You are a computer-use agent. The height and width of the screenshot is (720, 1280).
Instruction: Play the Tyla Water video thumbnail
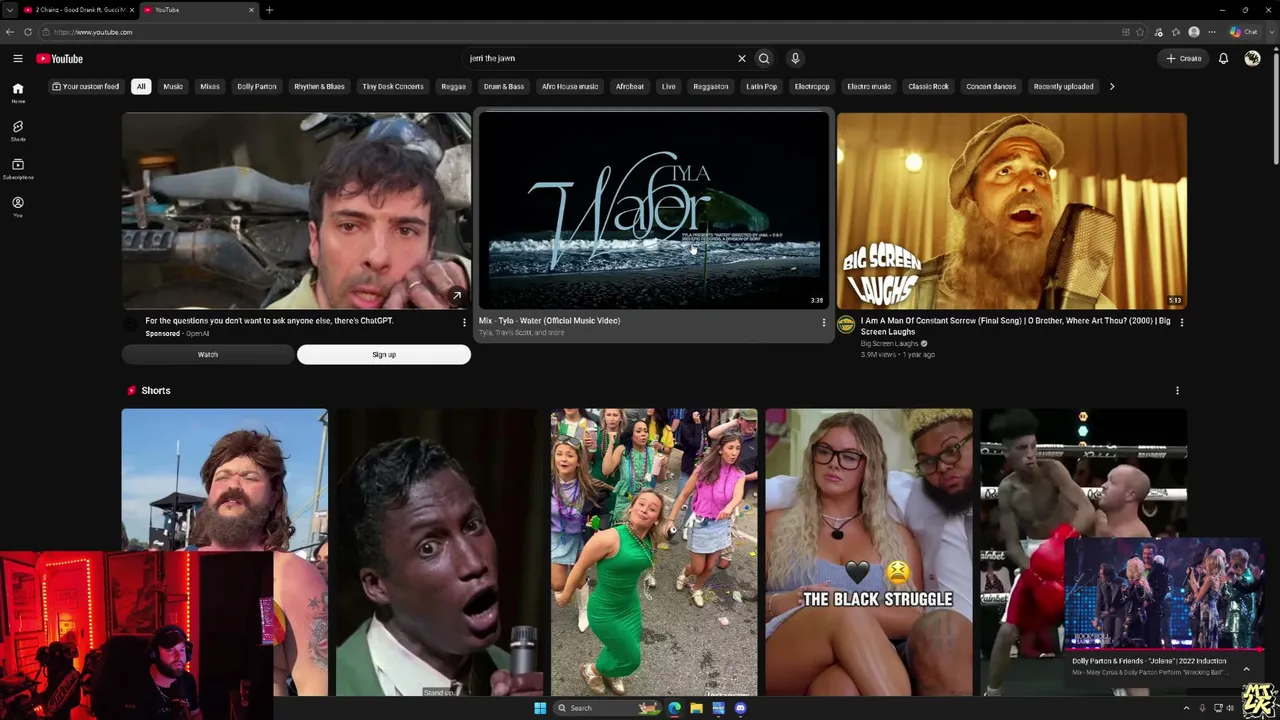tap(654, 211)
